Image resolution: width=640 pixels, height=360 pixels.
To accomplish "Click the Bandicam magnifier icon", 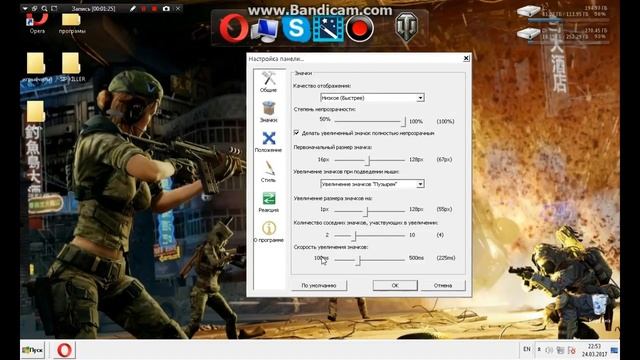I will tap(44, 8).
